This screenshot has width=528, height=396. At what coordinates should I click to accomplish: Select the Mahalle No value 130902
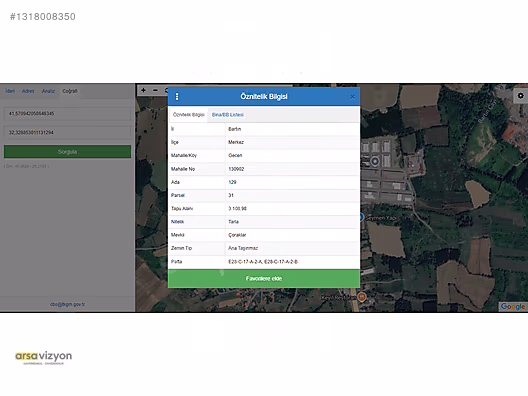tap(236, 169)
